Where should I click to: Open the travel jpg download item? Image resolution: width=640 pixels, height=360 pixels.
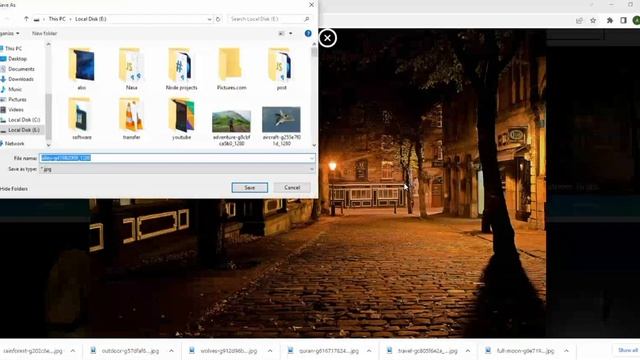pos(422,351)
